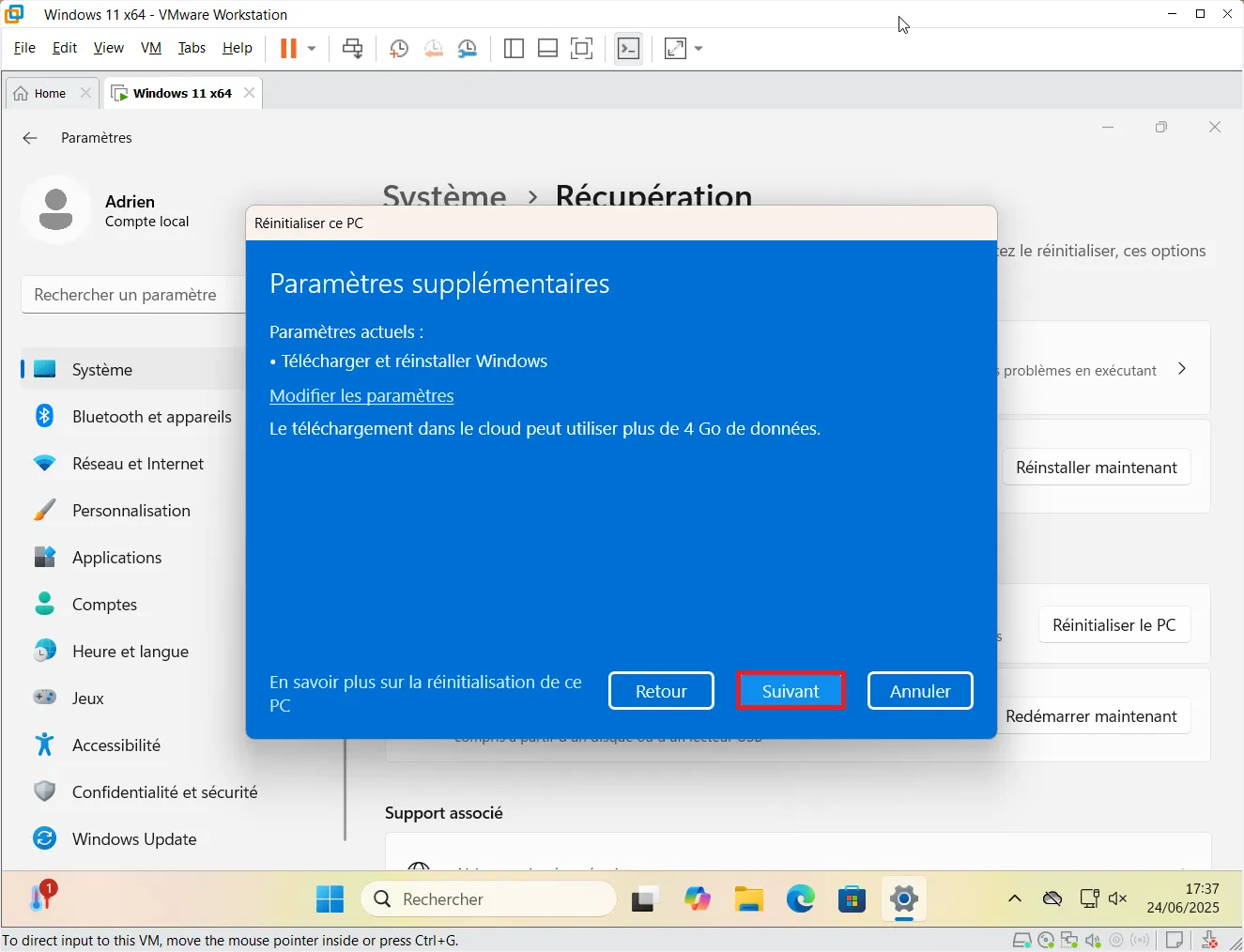Open Comptes settings
Viewport: 1244px width, 952px height.
tap(132, 605)
